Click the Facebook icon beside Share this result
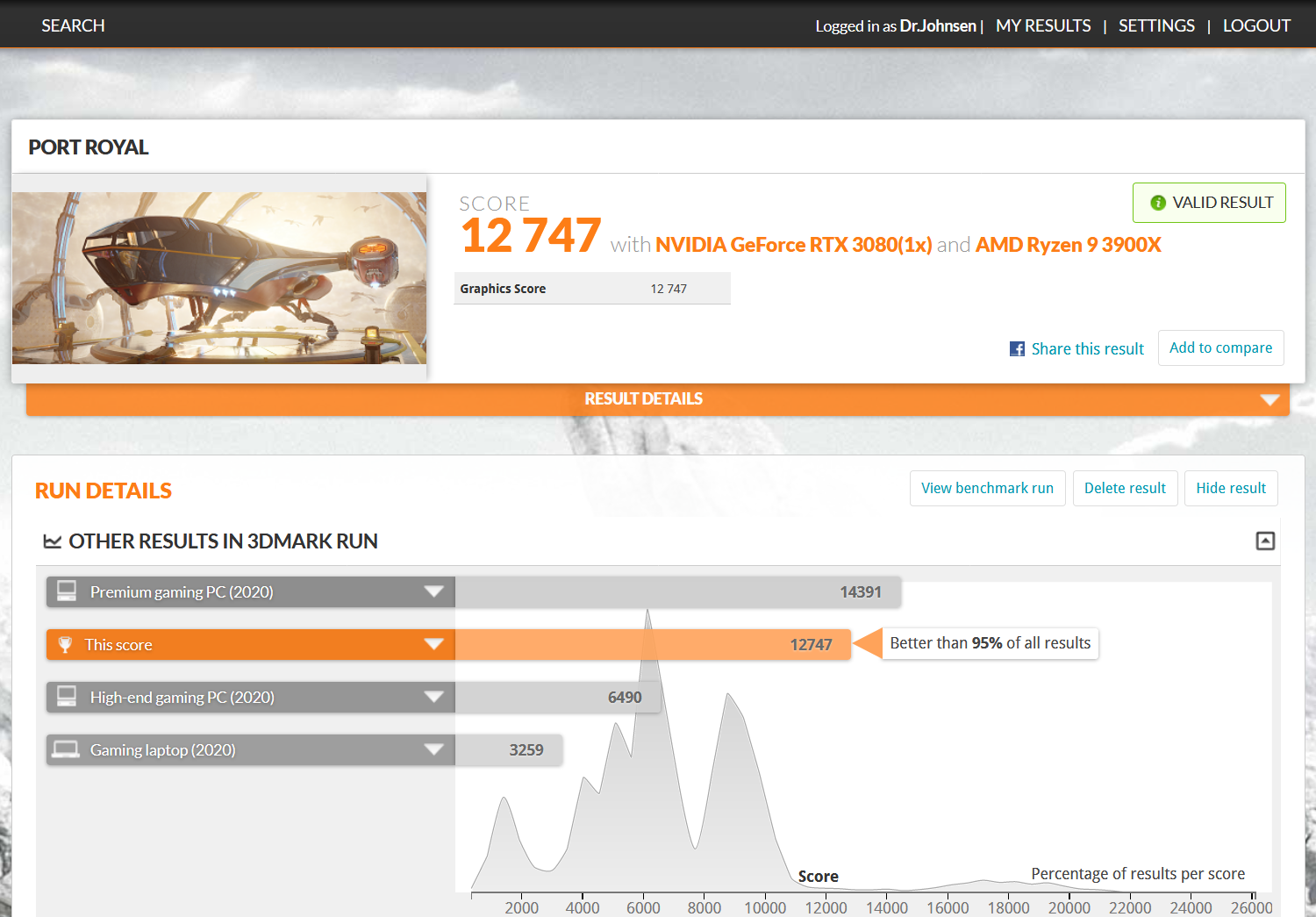1316x917 pixels. [1017, 349]
